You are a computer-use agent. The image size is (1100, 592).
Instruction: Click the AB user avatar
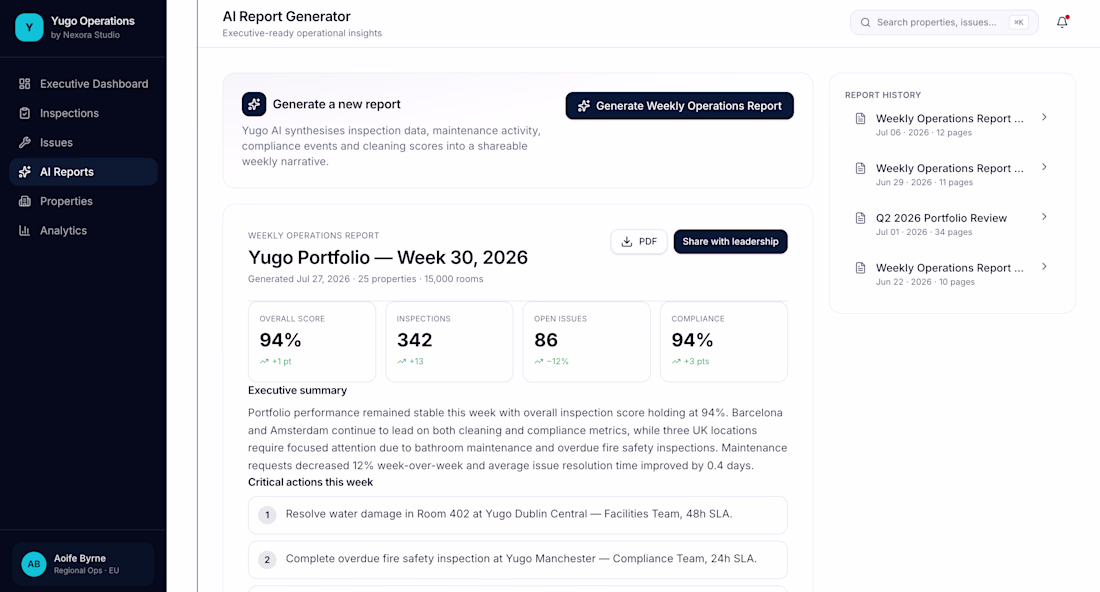pyautogui.click(x=34, y=564)
